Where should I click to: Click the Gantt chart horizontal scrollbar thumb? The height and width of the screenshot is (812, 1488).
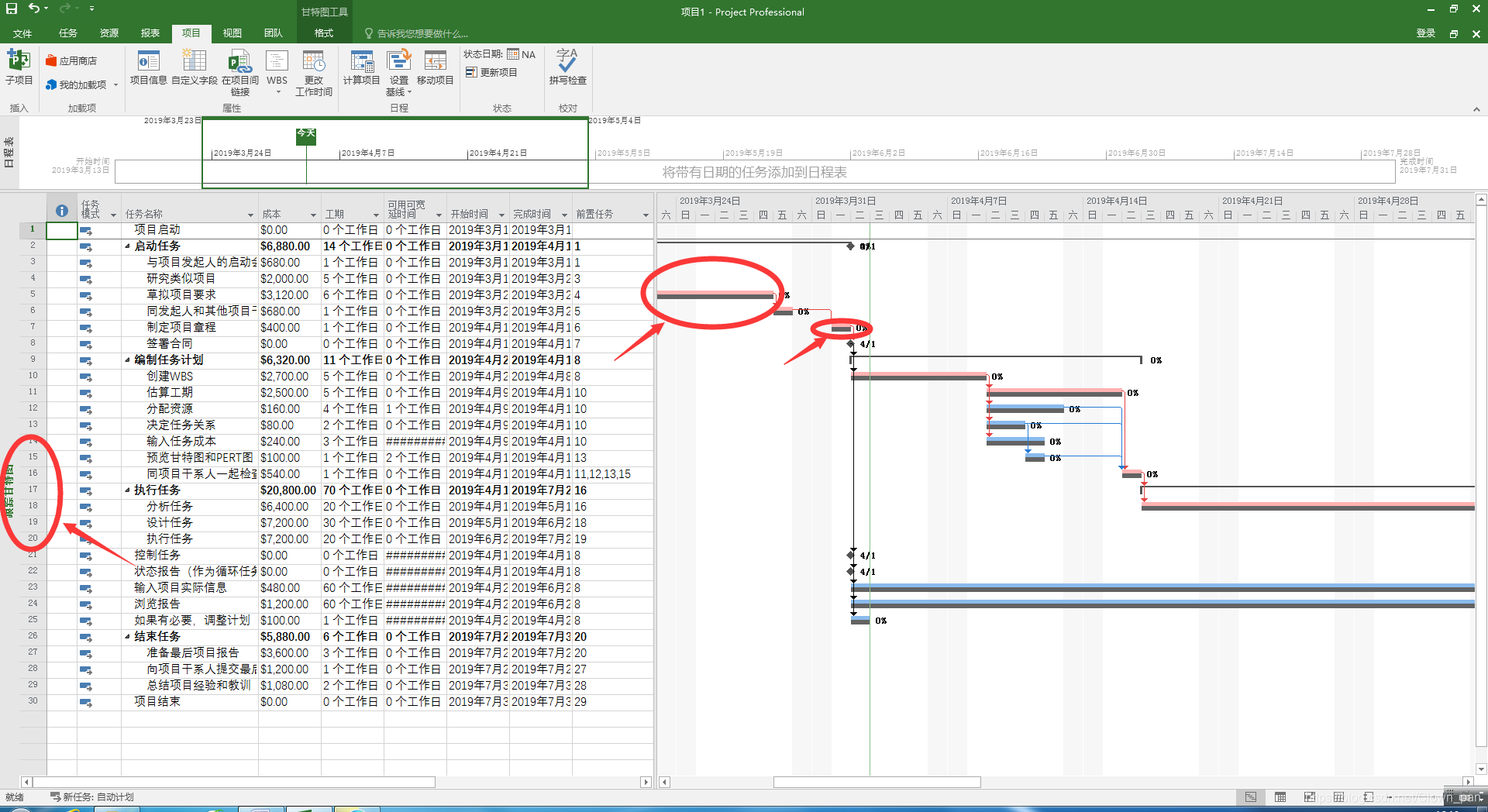(877, 782)
